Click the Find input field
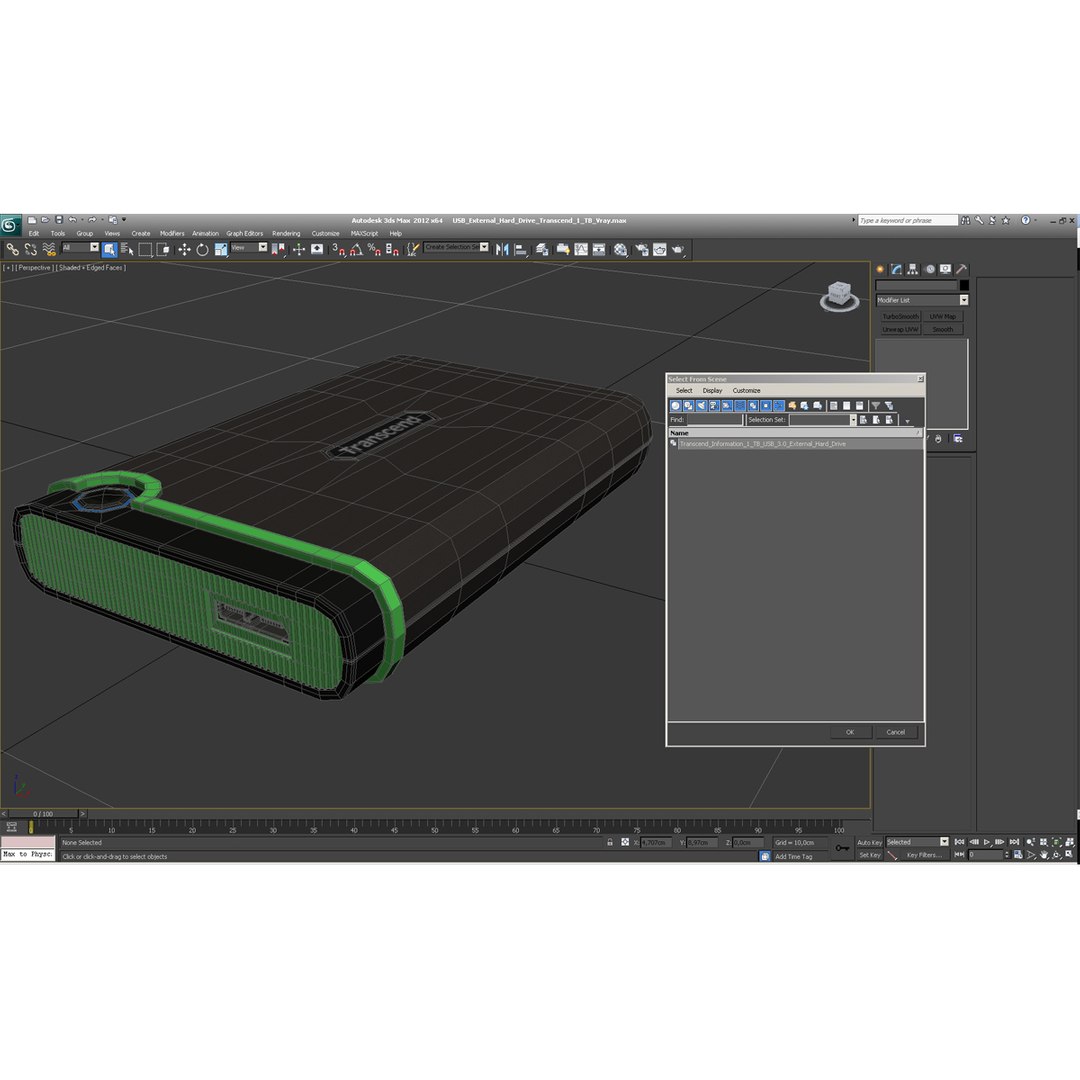Screen dimensions: 1080x1080 [x=714, y=419]
